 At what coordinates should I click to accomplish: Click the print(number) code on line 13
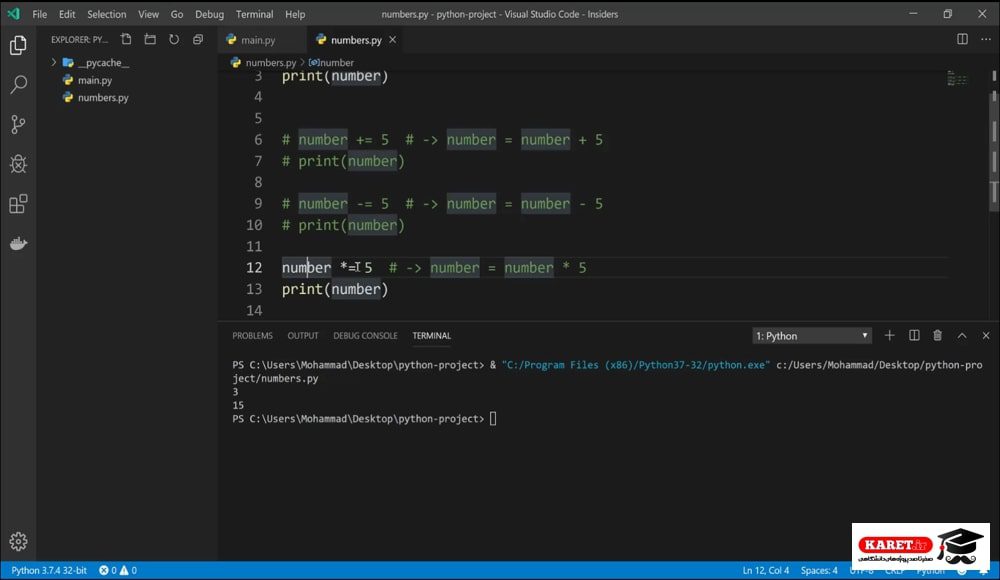[x=335, y=289]
